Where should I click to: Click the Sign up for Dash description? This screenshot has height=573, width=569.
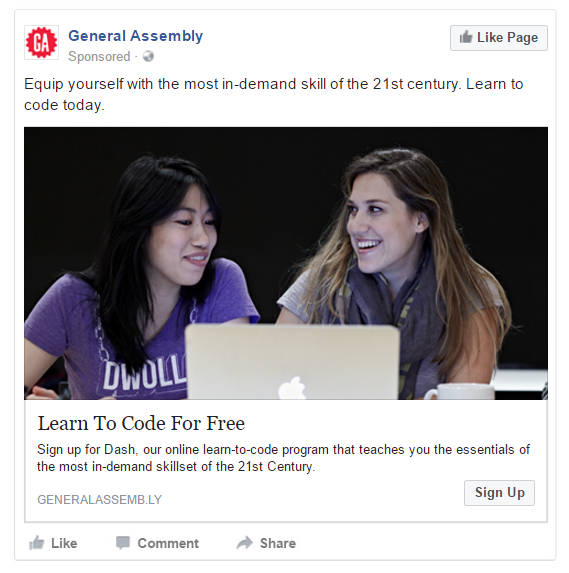pos(283,458)
